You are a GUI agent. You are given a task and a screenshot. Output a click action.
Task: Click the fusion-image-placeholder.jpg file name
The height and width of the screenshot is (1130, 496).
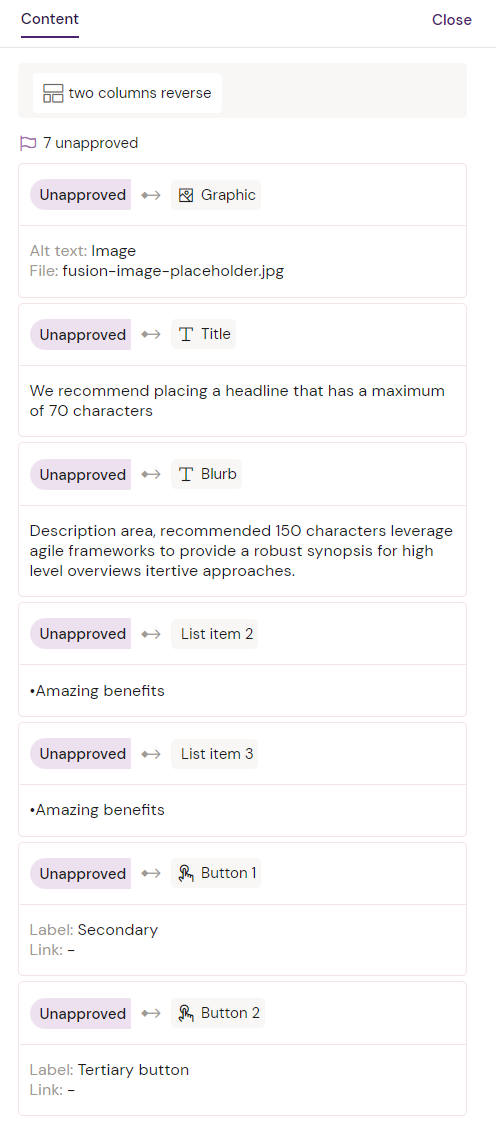click(173, 271)
